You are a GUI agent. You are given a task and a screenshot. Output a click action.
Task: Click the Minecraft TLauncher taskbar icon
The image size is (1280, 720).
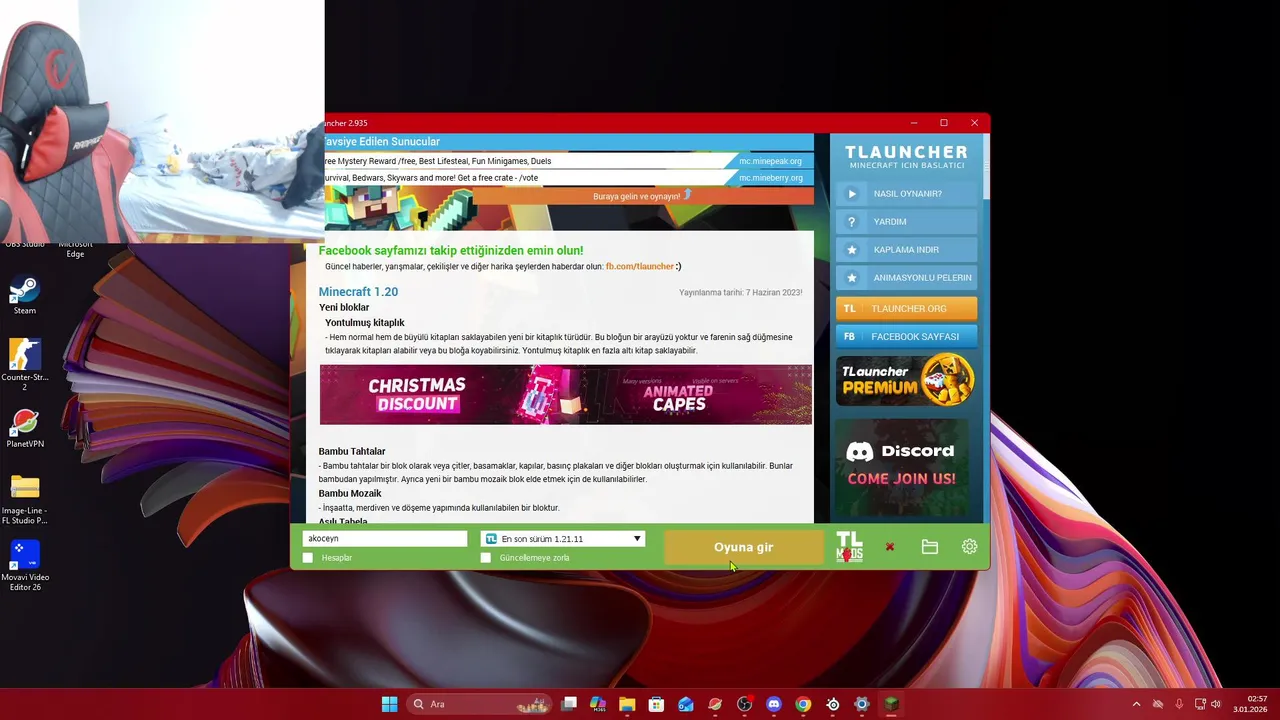coord(891,704)
